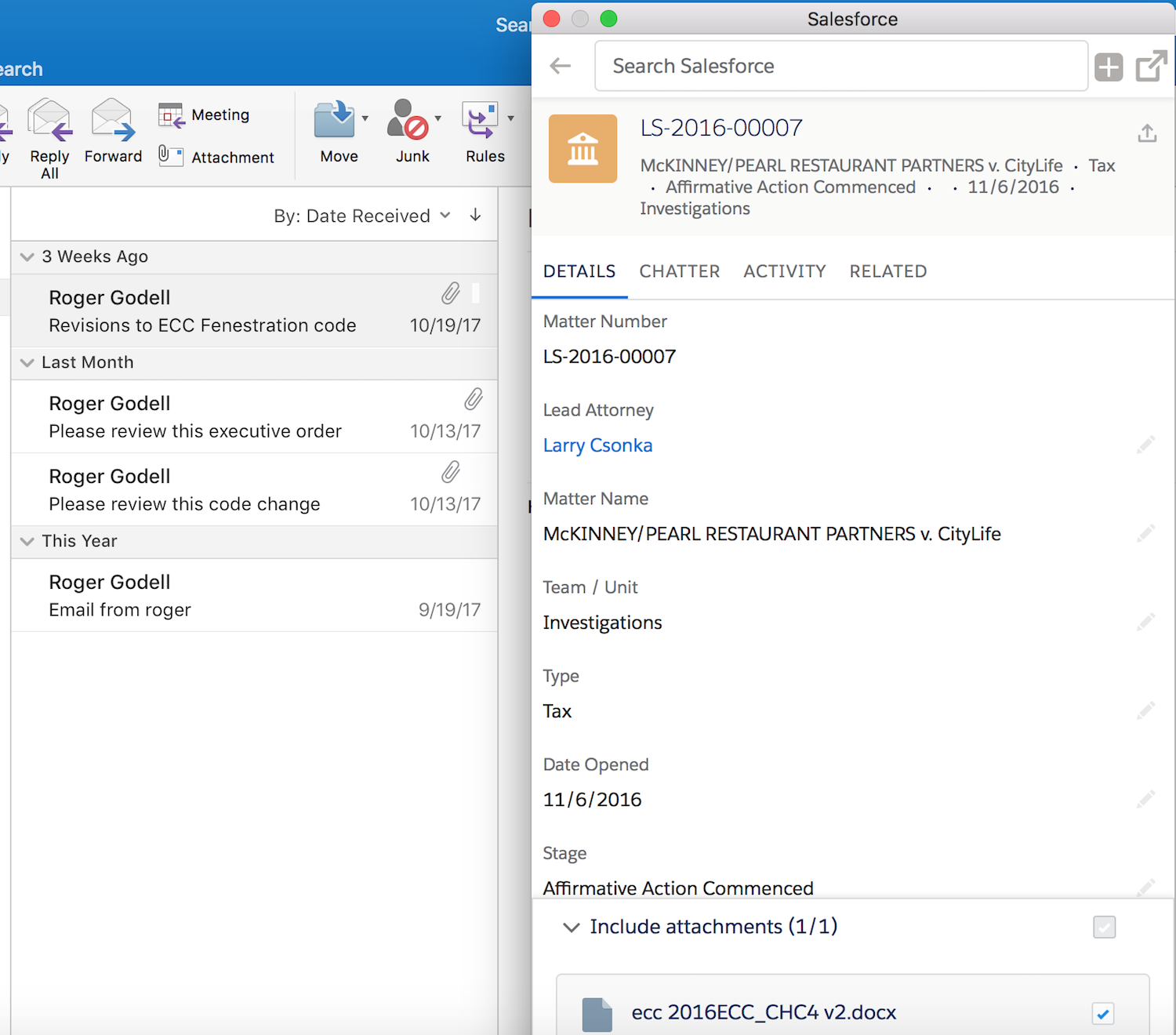The image size is (1176, 1035).
Task: Open email Revisions to ECC Fenestration code
Action: pos(254,310)
